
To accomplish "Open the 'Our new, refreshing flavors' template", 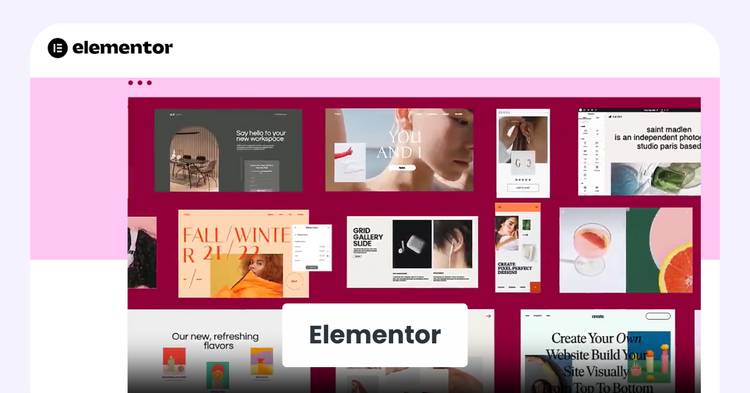I will [219, 351].
